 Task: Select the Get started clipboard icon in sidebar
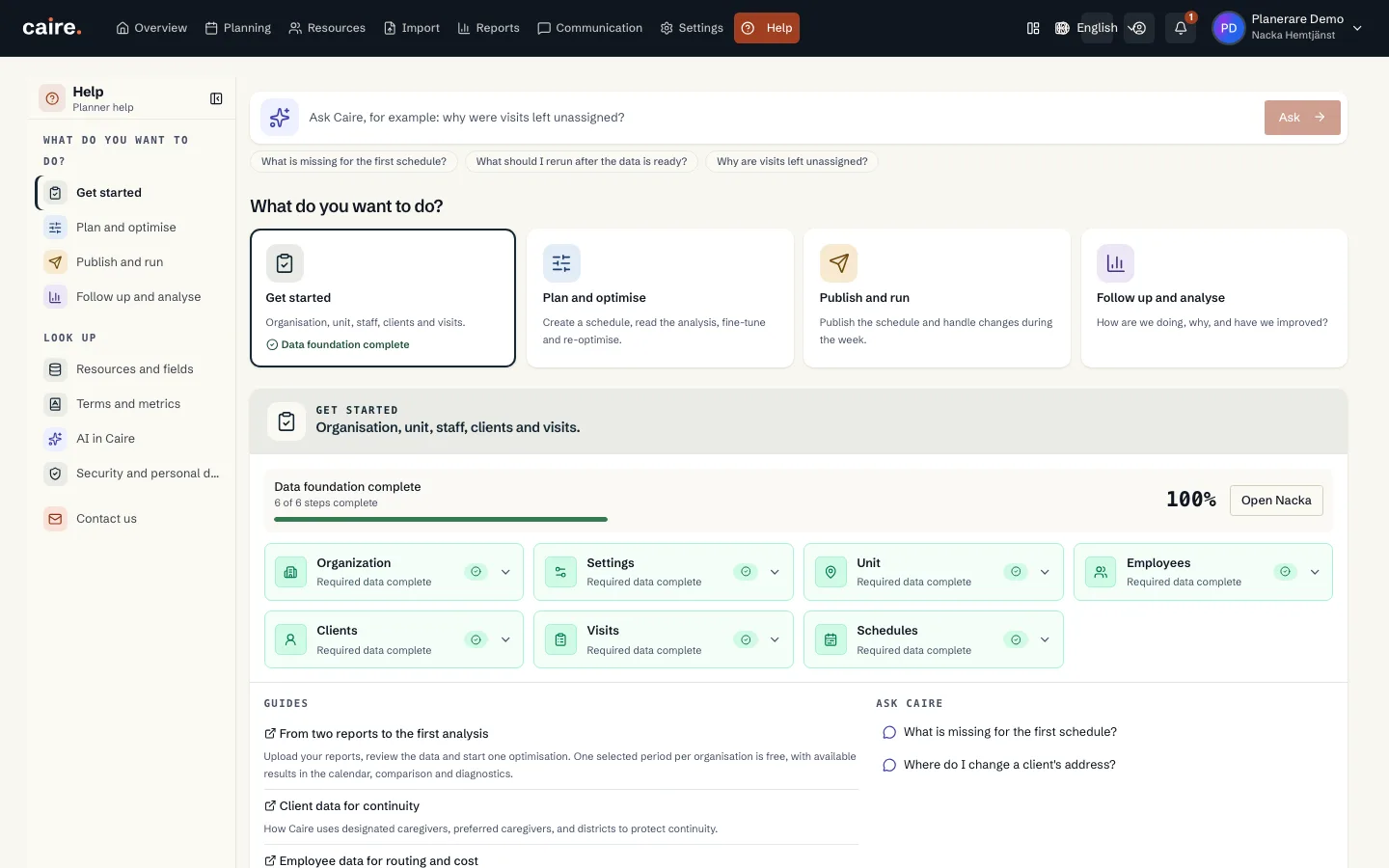coord(56,193)
